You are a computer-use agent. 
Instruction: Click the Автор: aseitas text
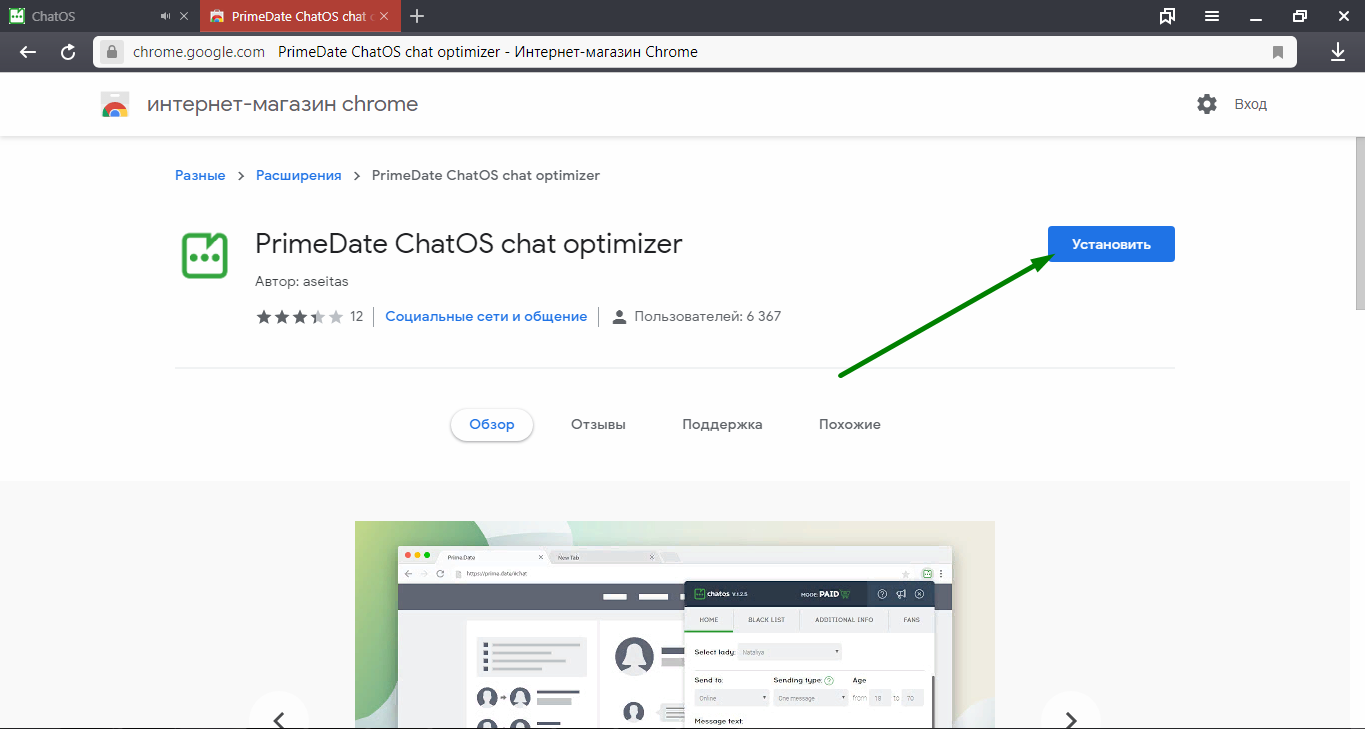(x=302, y=281)
